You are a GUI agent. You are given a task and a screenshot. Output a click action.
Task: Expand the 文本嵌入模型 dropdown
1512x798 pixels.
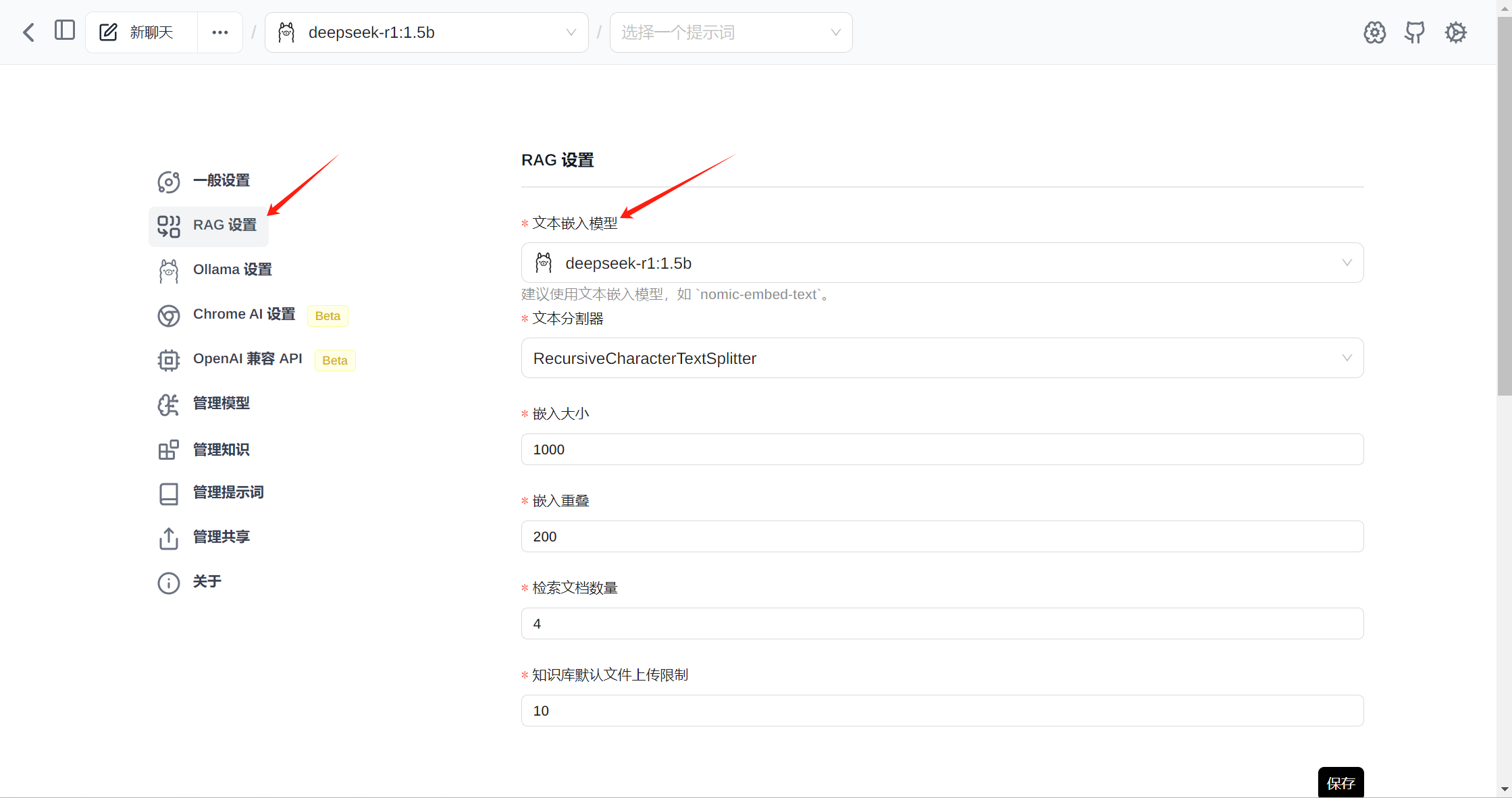942,263
